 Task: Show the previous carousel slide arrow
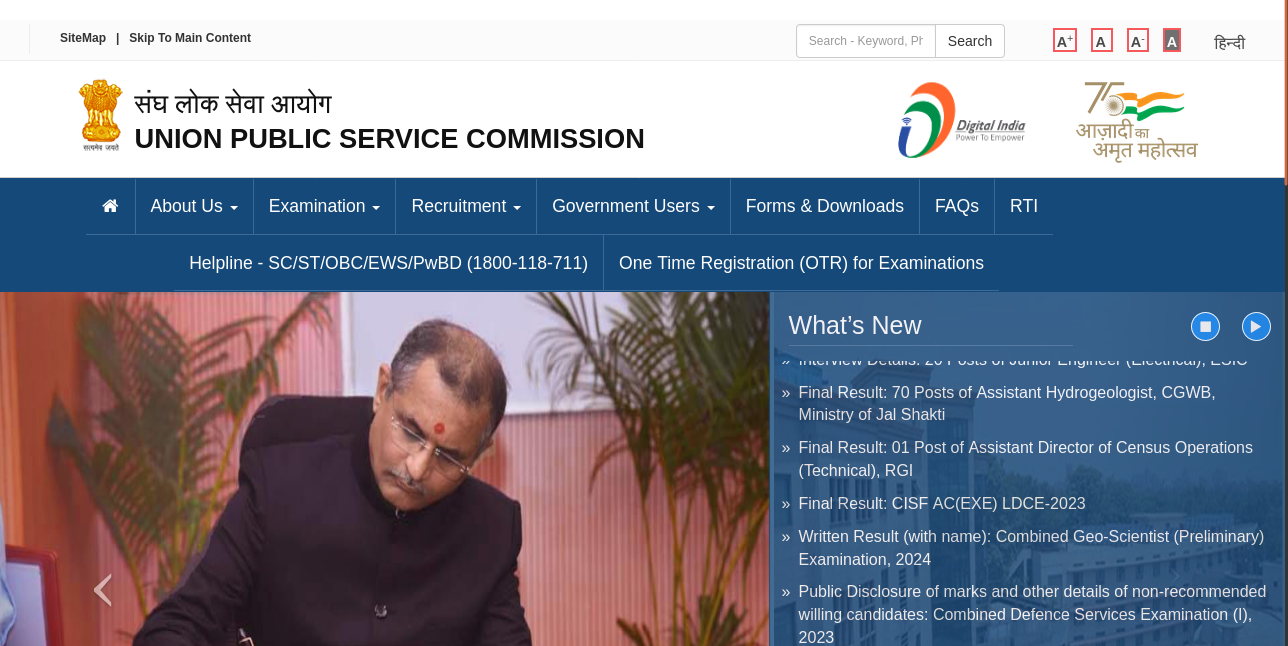[102, 590]
